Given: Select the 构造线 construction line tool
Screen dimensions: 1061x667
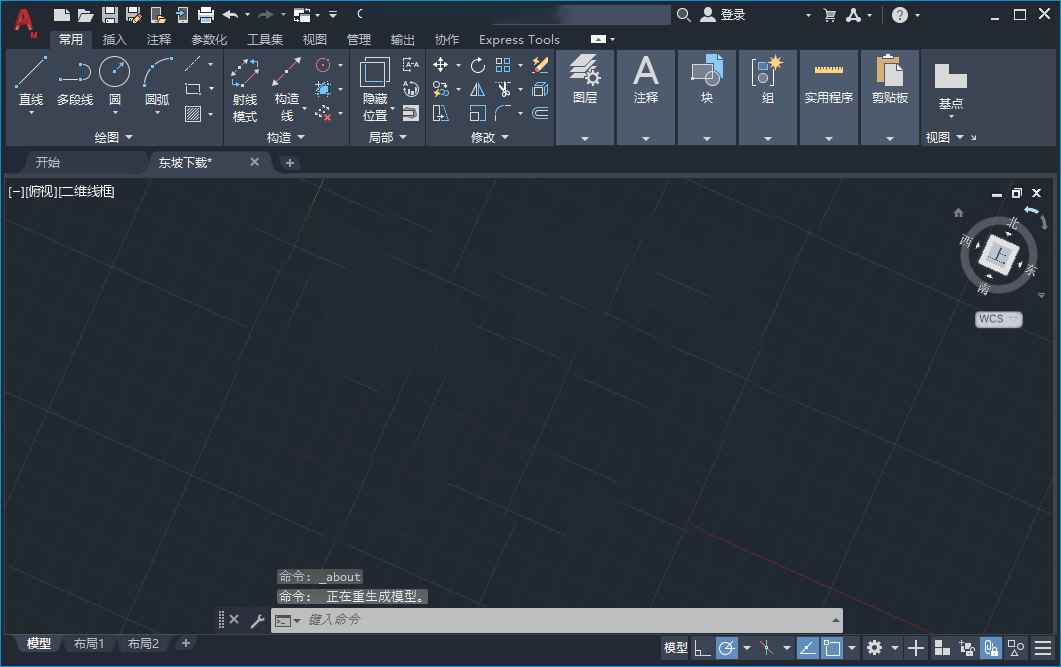Looking at the screenshot, I should click(x=287, y=90).
